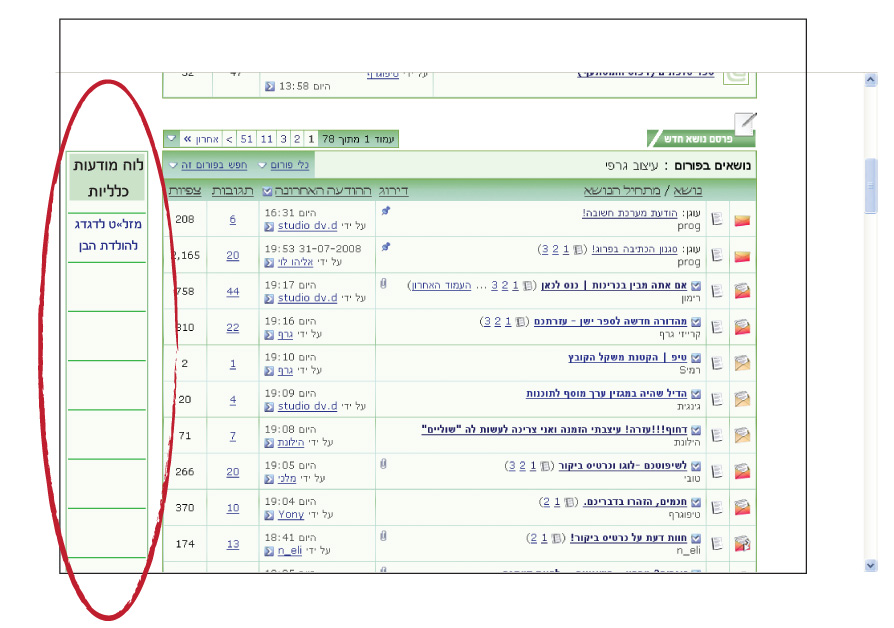894x628 pixels.
Task: Open thread 'הודעת מערכת חשובה!'
Action: click(629, 213)
